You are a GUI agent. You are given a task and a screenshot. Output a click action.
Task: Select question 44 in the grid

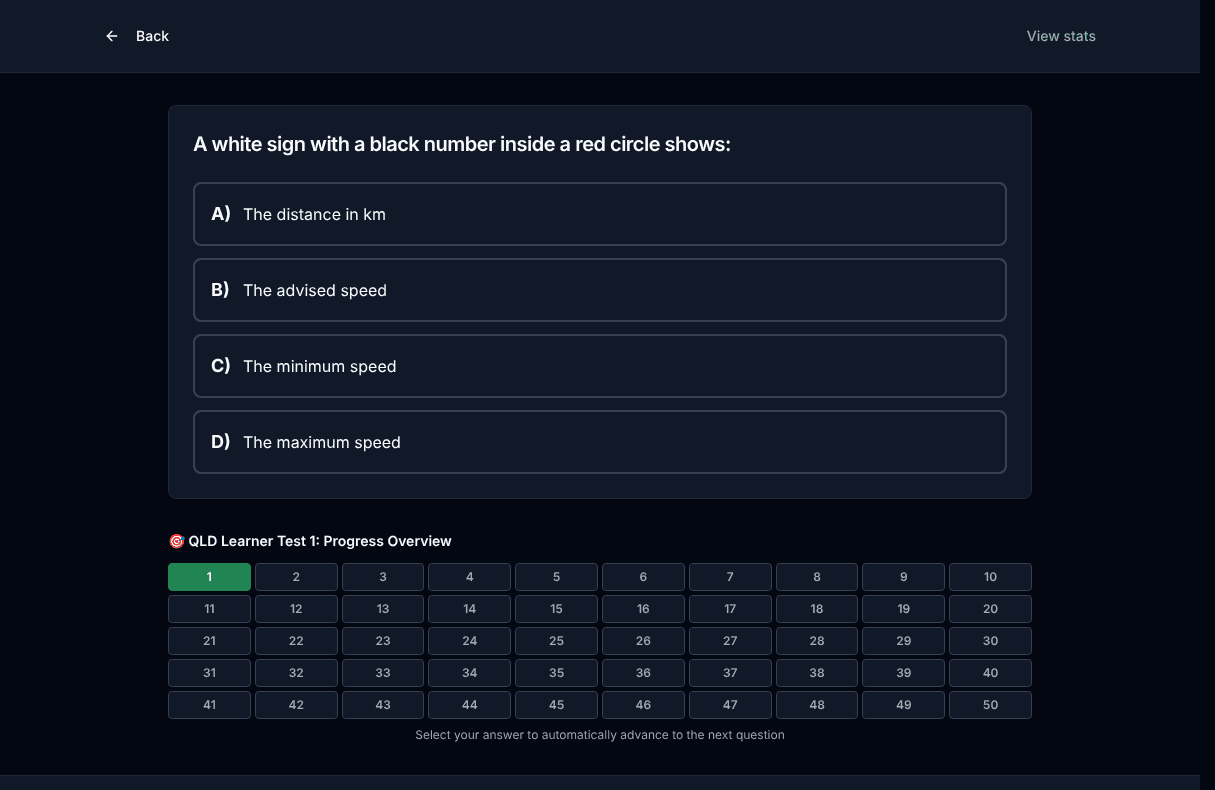[x=470, y=705]
